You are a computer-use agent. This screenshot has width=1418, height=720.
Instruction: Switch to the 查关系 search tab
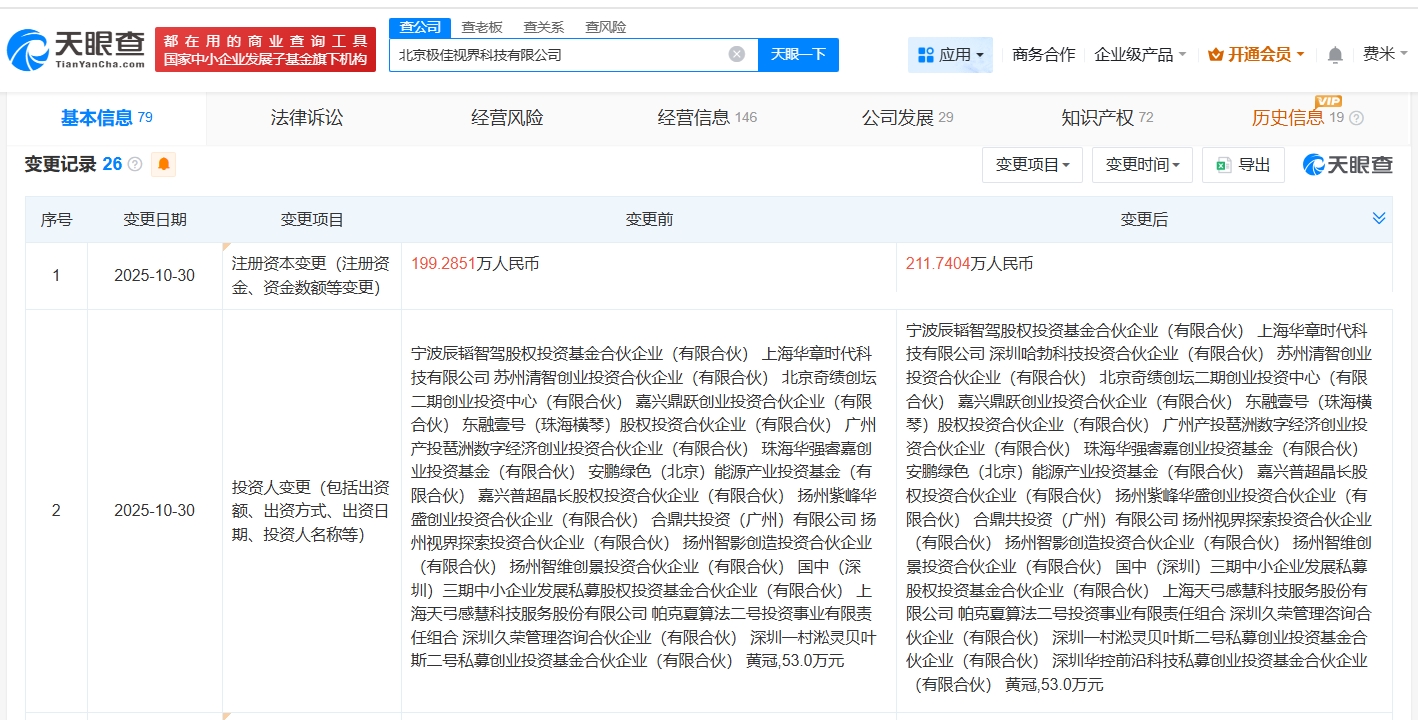(x=544, y=27)
